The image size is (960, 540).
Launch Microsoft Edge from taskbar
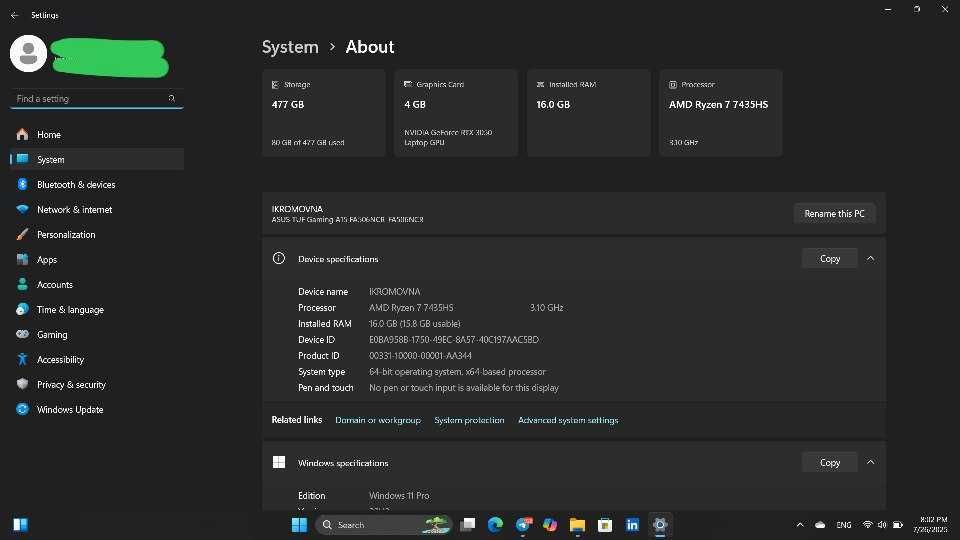(x=495, y=525)
